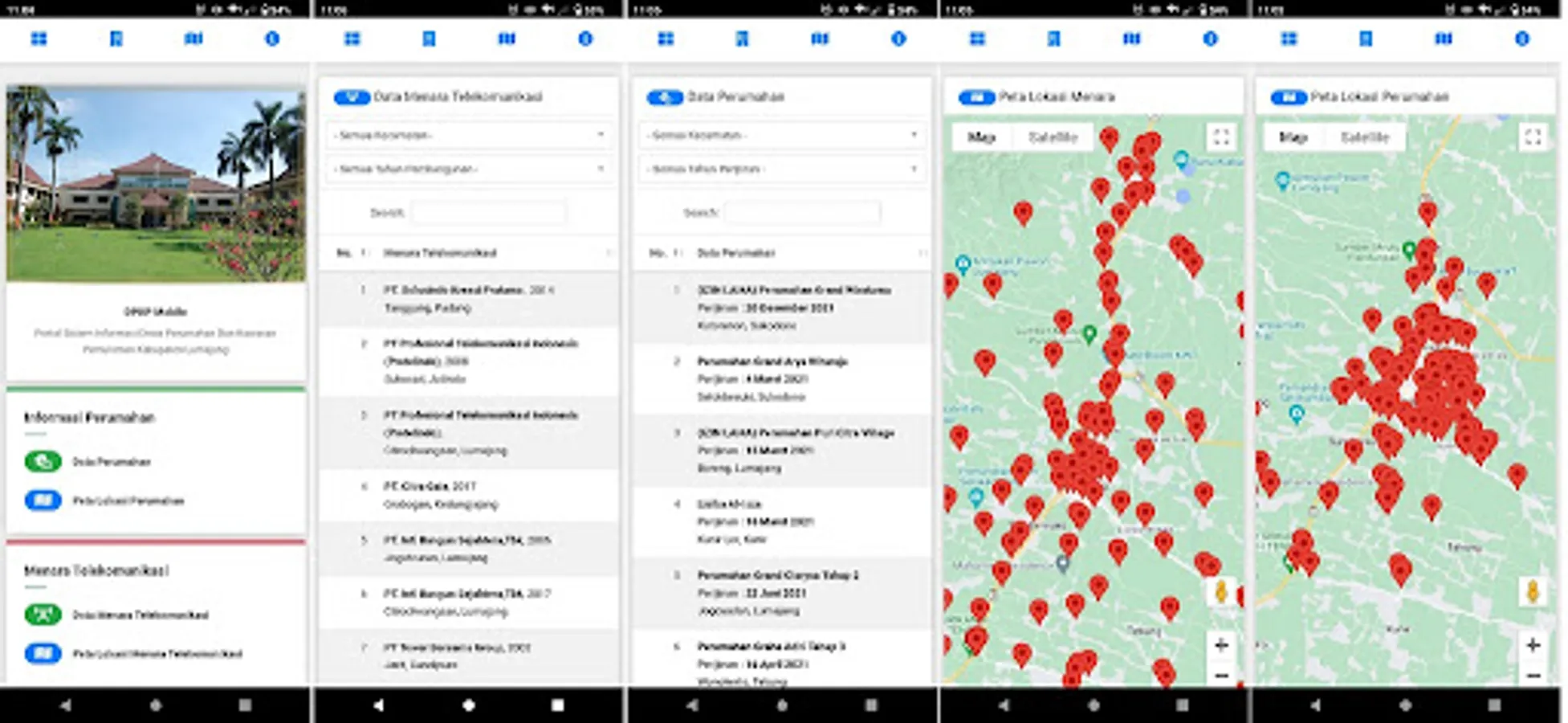Tap the info icon above the Data Perumahan list screen
1568x723 pixels.
pos(898,39)
